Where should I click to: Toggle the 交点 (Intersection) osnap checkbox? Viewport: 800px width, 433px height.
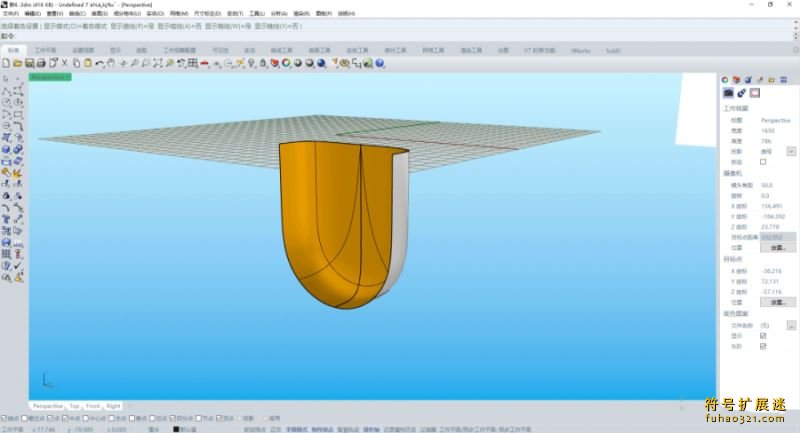pyautogui.click(x=112, y=419)
